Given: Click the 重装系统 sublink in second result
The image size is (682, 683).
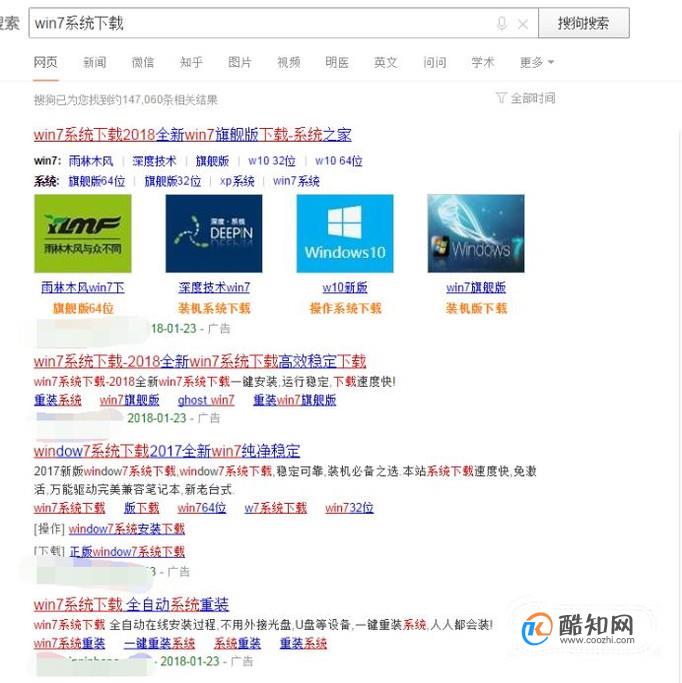Looking at the screenshot, I should pyautogui.click(x=57, y=400).
